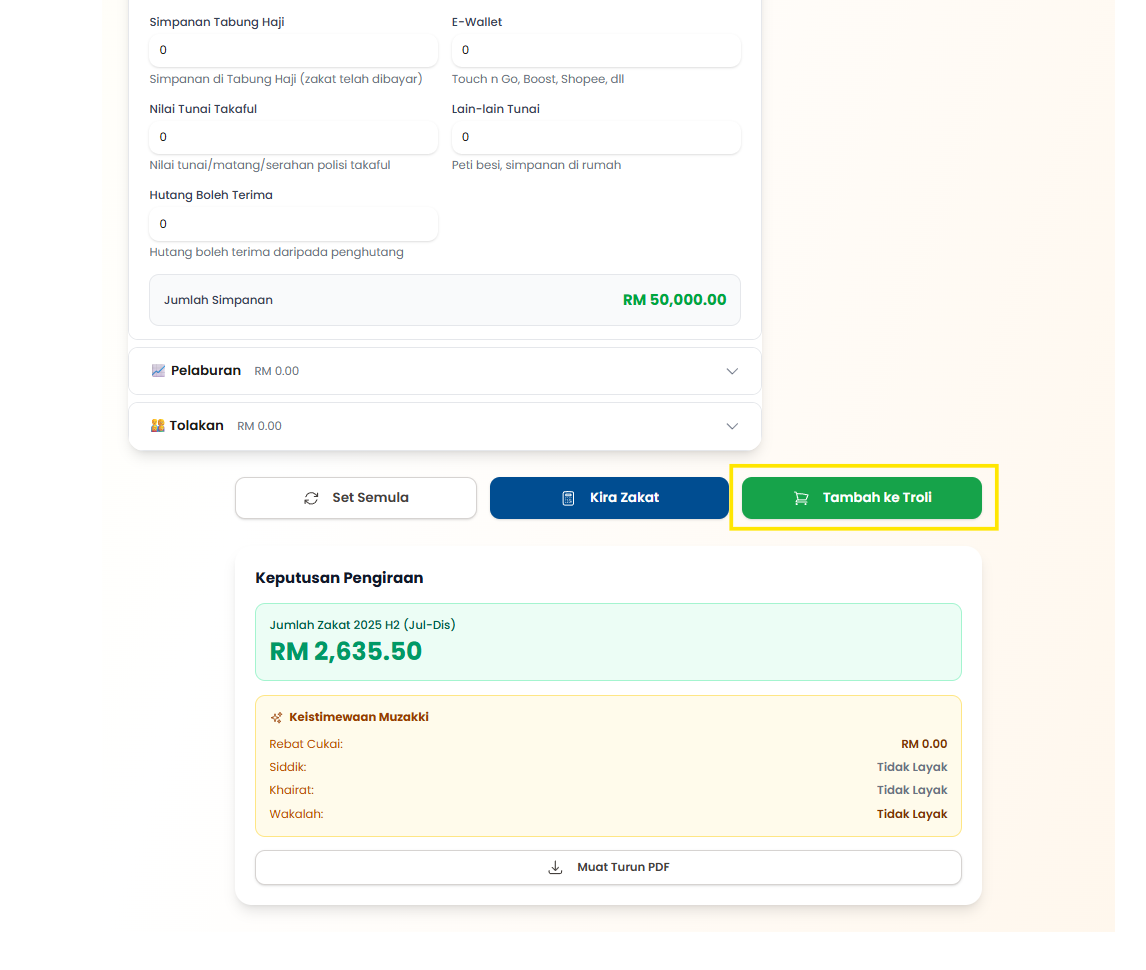The height and width of the screenshot is (970, 1146).
Task: Select the Nilai Tunai Takaful field
Action: pyautogui.click(x=293, y=137)
